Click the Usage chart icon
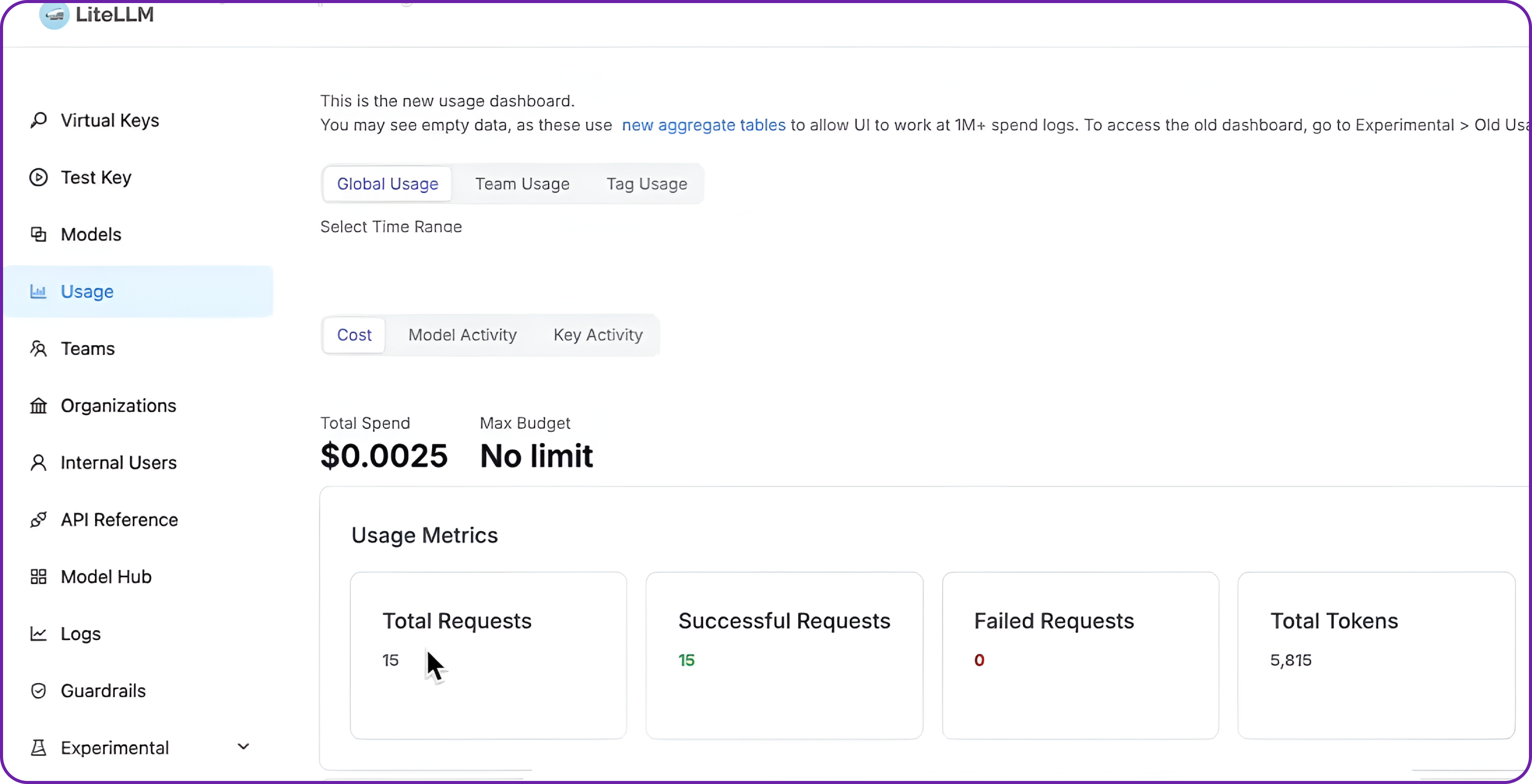This screenshot has height=784, width=1532. click(38, 291)
